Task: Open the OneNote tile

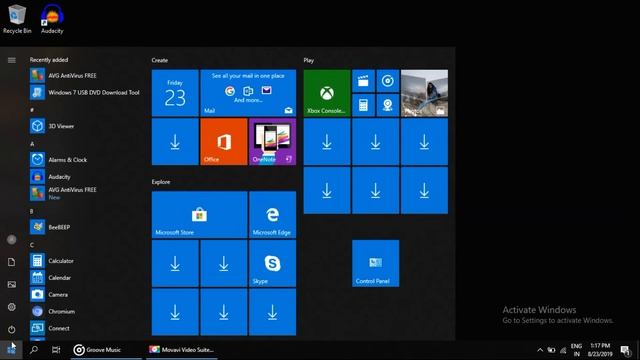Action: coord(272,142)
